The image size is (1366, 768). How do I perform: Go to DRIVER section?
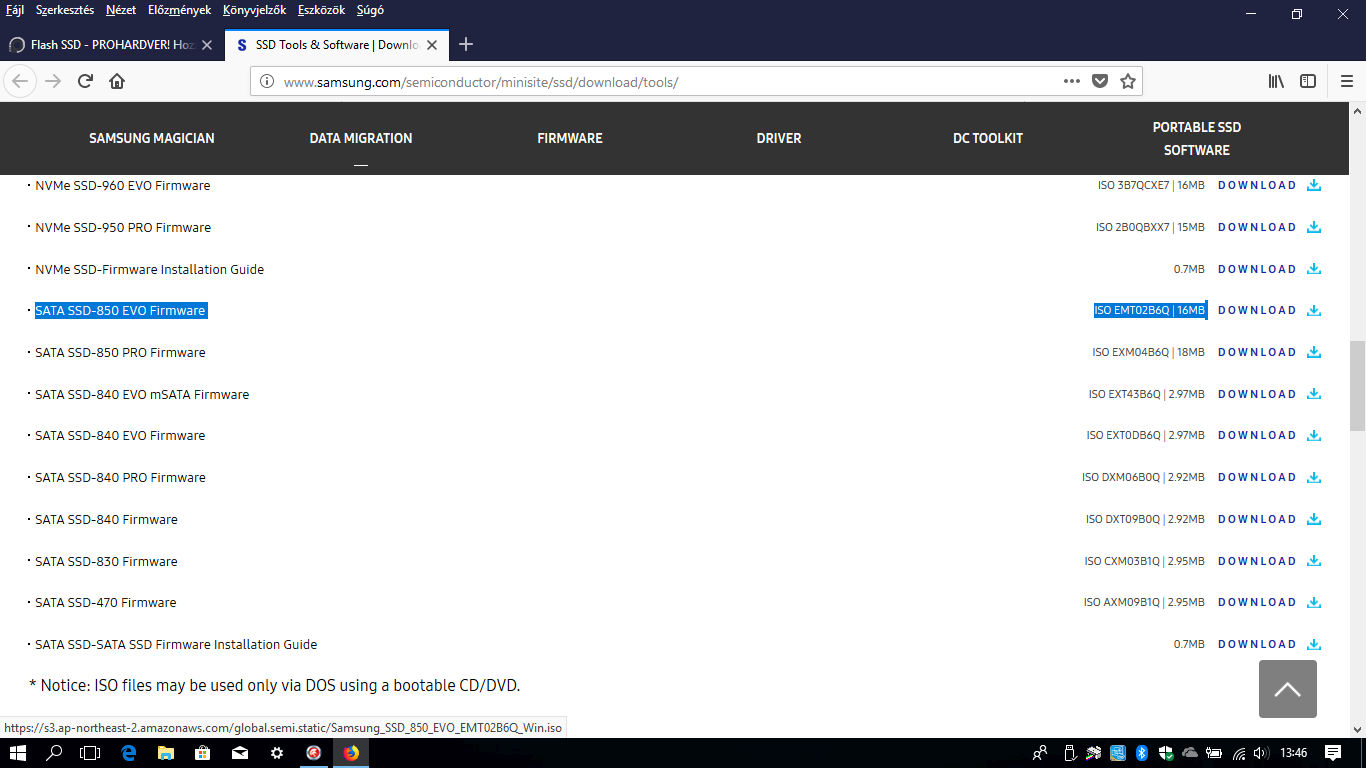click(779, 138)
